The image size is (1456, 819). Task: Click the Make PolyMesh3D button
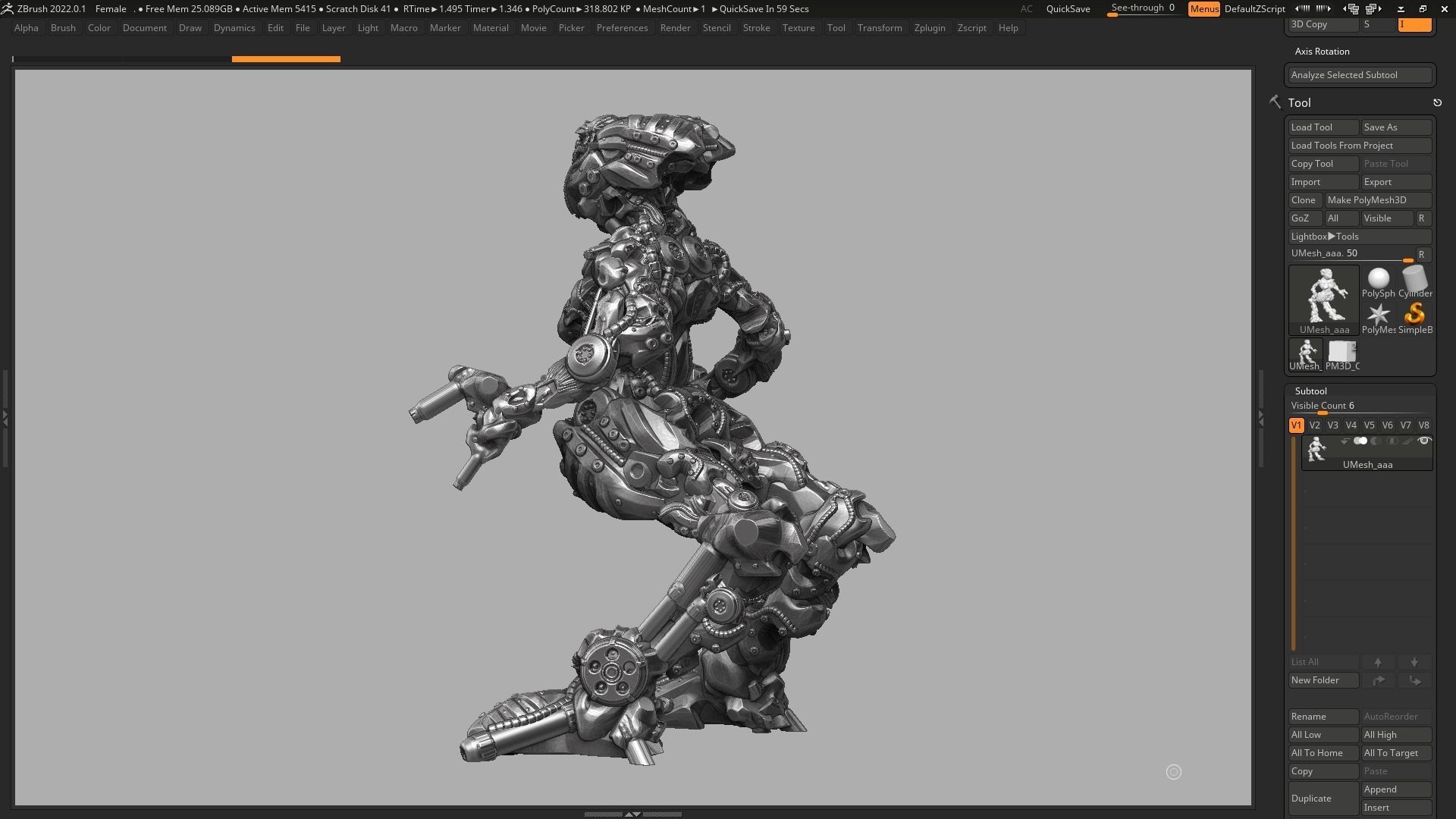pyautogui.click(x=1377, y=200)
